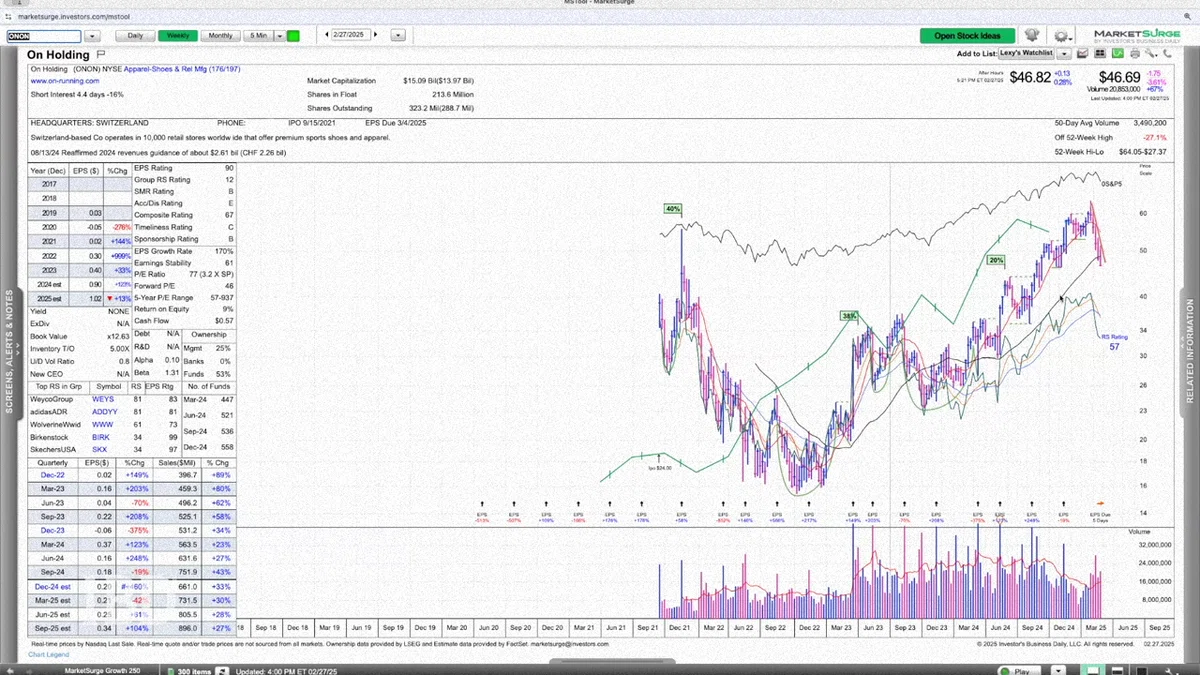Open the date picker dropdown
The height and width of the screenshot is (675, 1200).
pyautogui.click(x=397, y=36)
